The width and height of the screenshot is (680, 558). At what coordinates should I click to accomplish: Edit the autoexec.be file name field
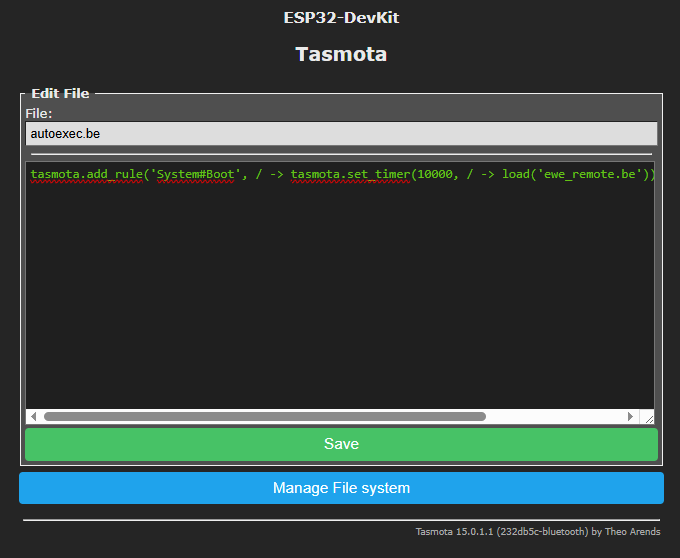341,134
